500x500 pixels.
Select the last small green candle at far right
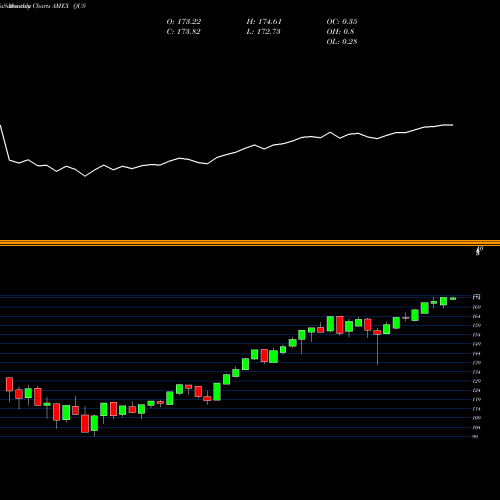click(x=453, y=299)
